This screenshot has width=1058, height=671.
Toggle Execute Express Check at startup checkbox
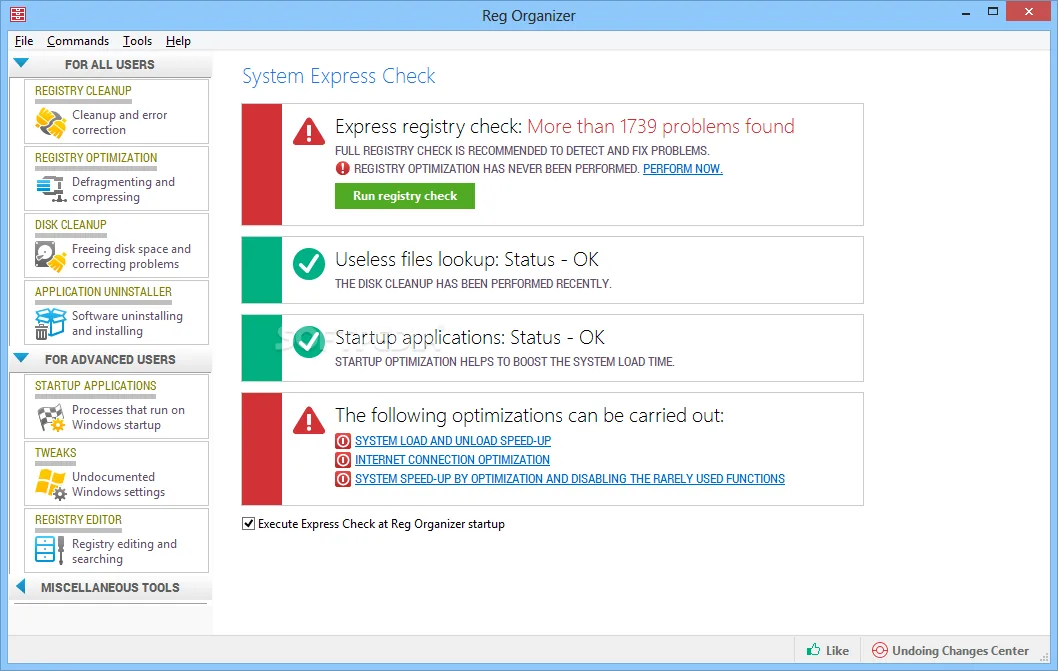pyautogui.click(x=248, y=524)
